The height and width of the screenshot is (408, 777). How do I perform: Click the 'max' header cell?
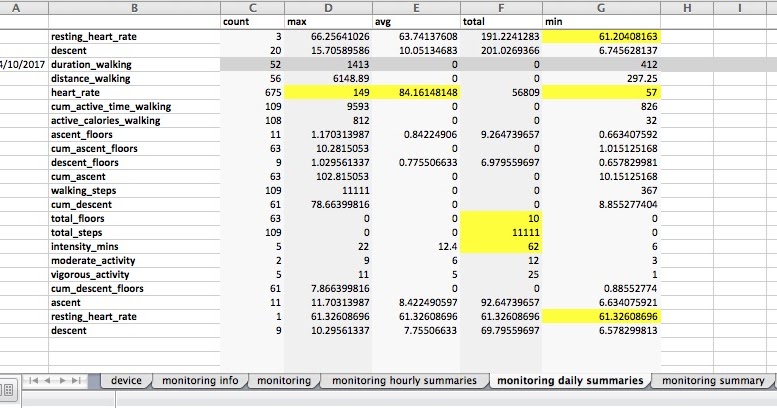328,22
